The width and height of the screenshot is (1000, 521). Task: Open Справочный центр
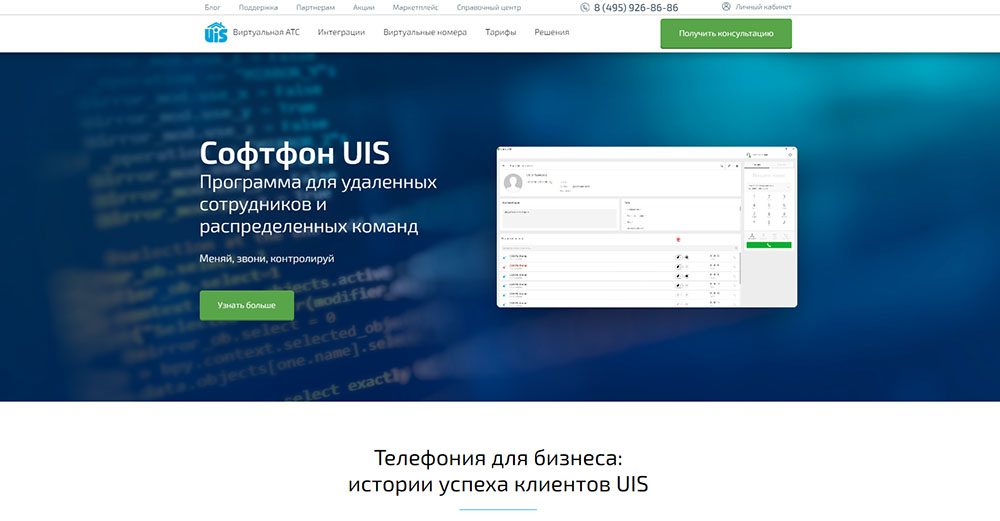(488, 7)
